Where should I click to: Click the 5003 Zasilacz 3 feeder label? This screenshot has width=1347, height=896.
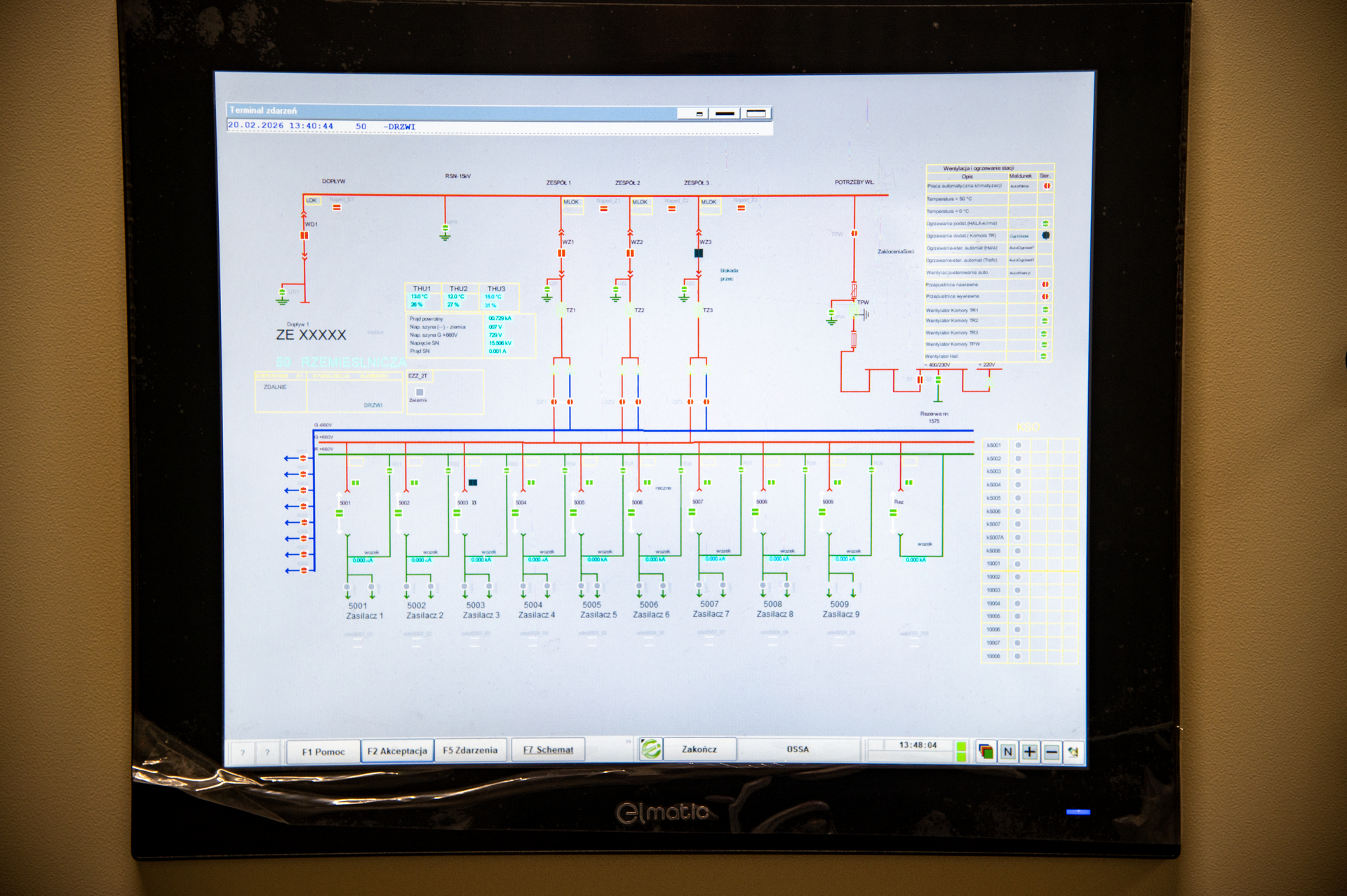[481, 610]
